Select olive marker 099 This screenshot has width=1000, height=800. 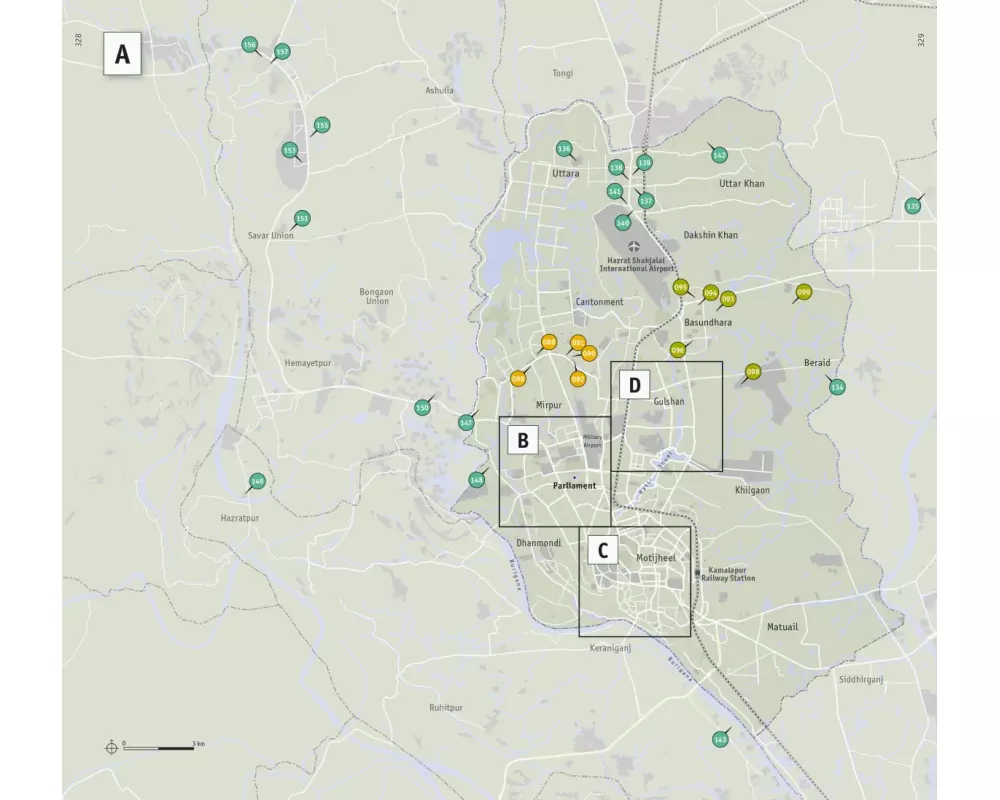[803, 292]
